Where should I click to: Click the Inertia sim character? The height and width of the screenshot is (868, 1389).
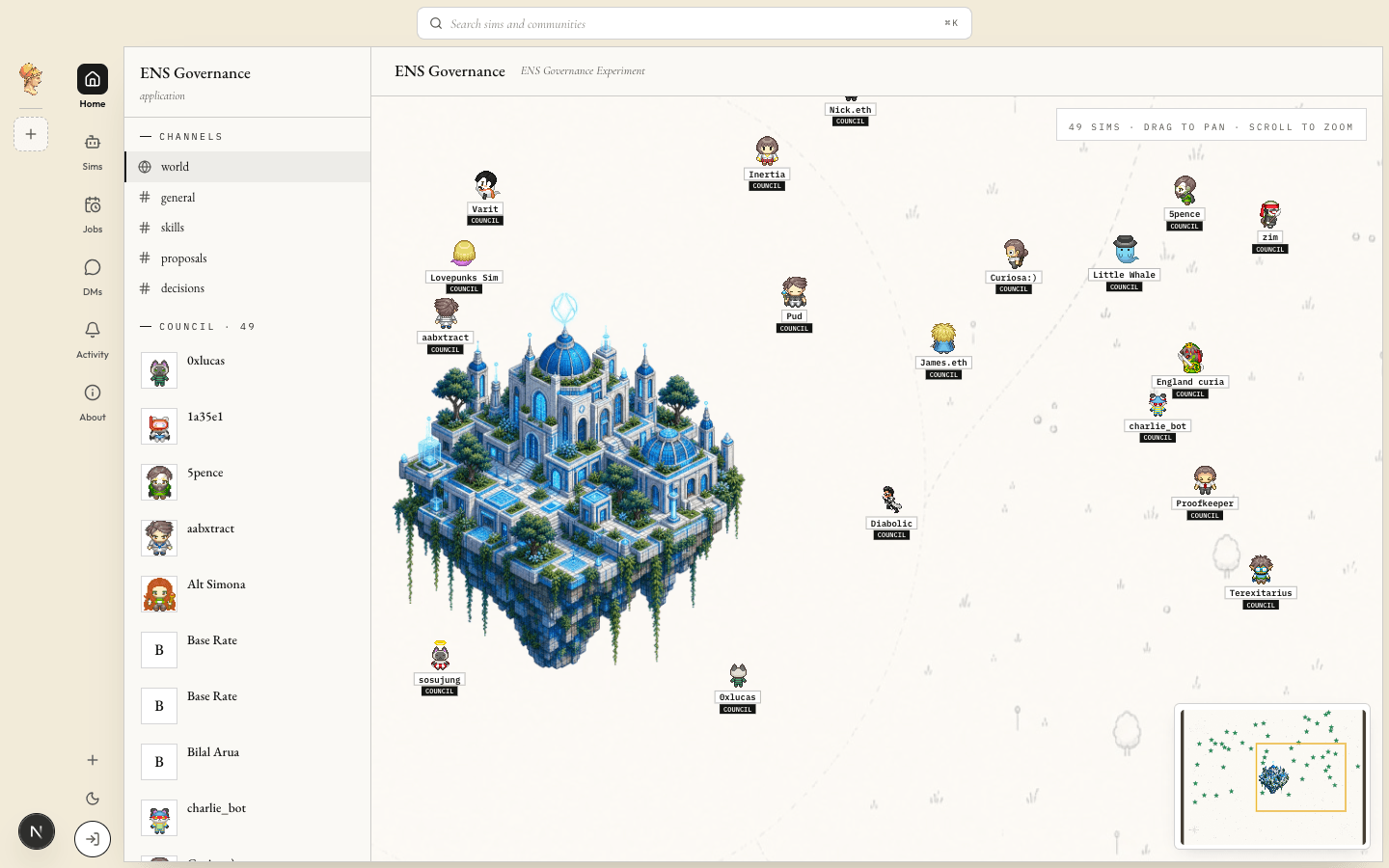[x=767, y=151]
